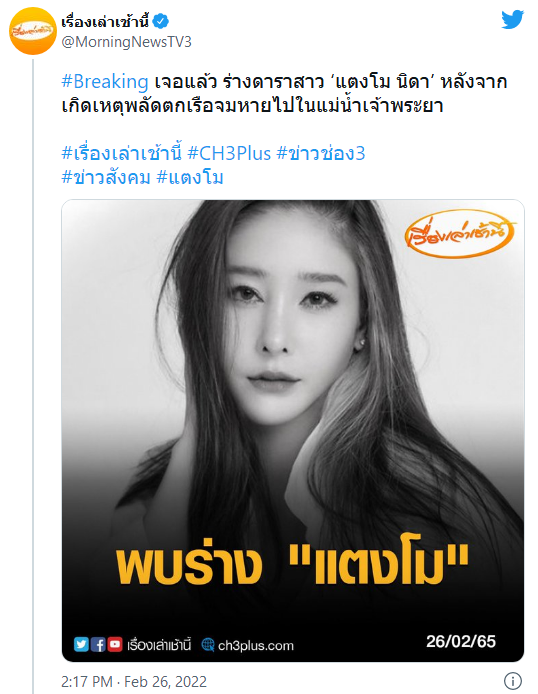
Task: Open the tweet info icon
Action: [x=513, y=681]
